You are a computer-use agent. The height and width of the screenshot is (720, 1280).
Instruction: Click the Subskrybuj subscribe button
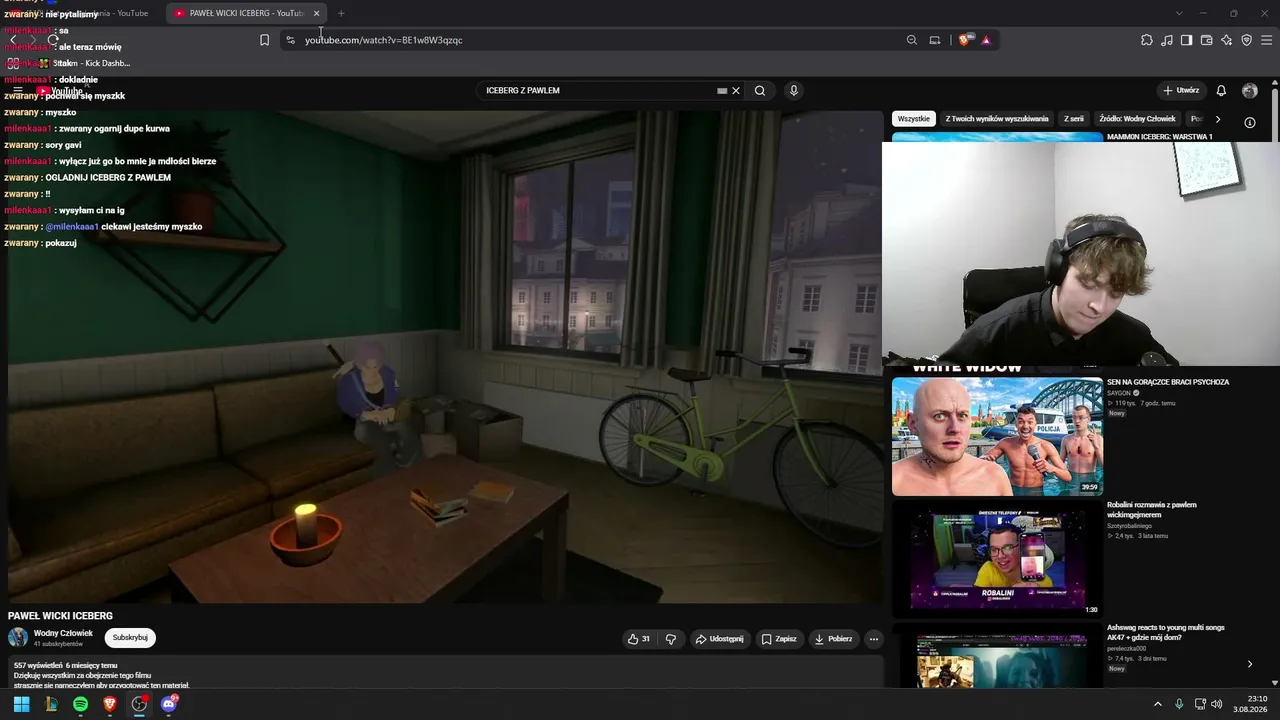coord(130,638)
